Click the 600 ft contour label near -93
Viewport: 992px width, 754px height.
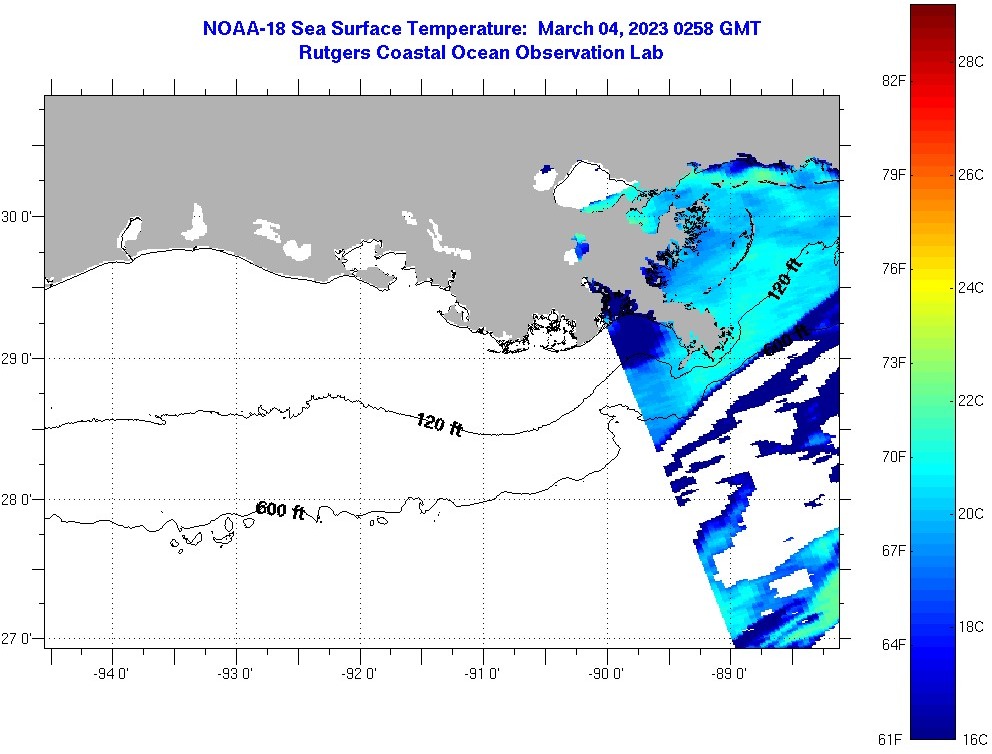pyautogui.click(x=280, y=510)
